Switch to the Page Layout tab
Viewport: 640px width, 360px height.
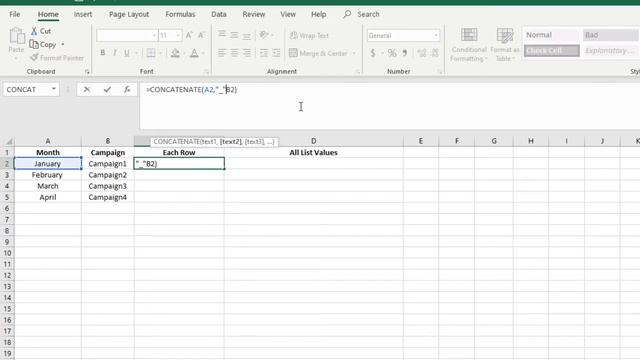pyautogui.click(x=129, y=14)
